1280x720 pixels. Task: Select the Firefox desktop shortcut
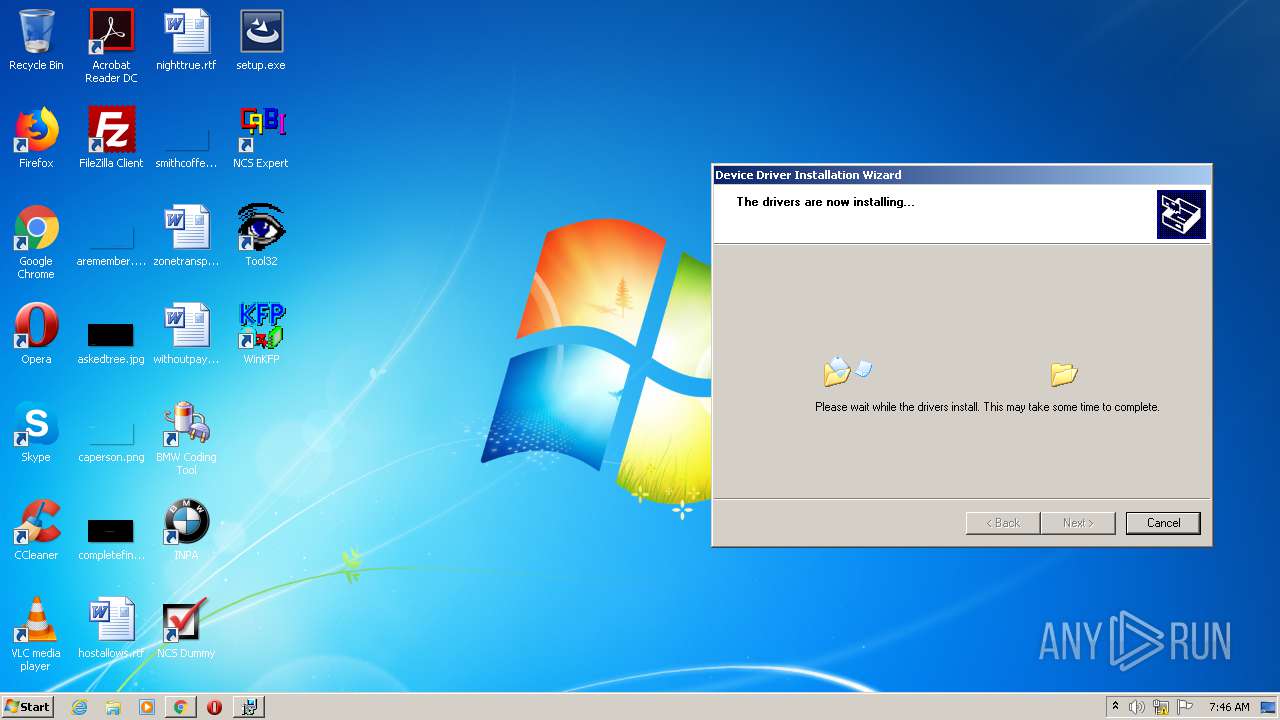point(36,138)
